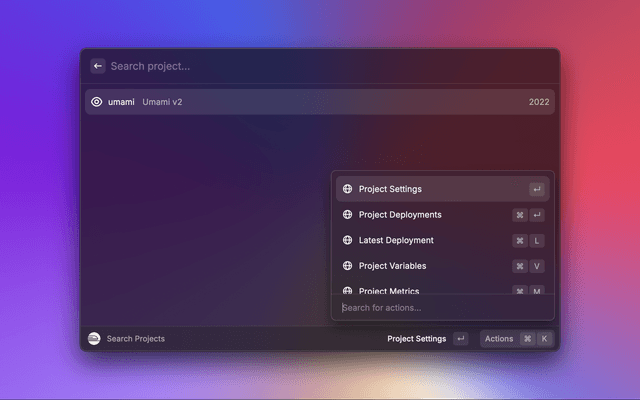Click the globe icon beside Project Deployments
Image resolution: width=640 pixels, height=400 pixels.
tap(347, 215)
